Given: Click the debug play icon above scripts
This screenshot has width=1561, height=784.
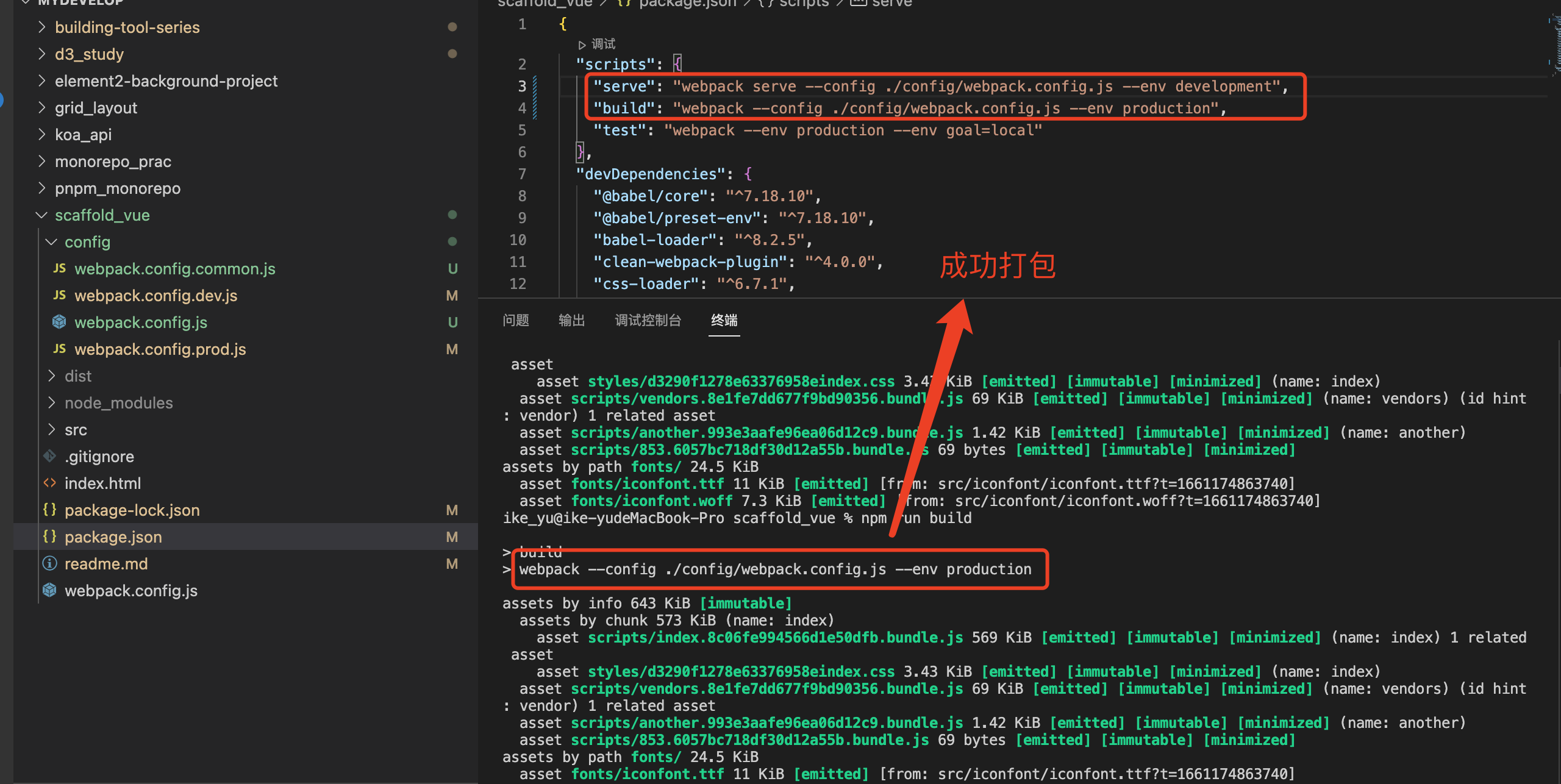Looking at the screenshot, I should [x=582, y=45].
